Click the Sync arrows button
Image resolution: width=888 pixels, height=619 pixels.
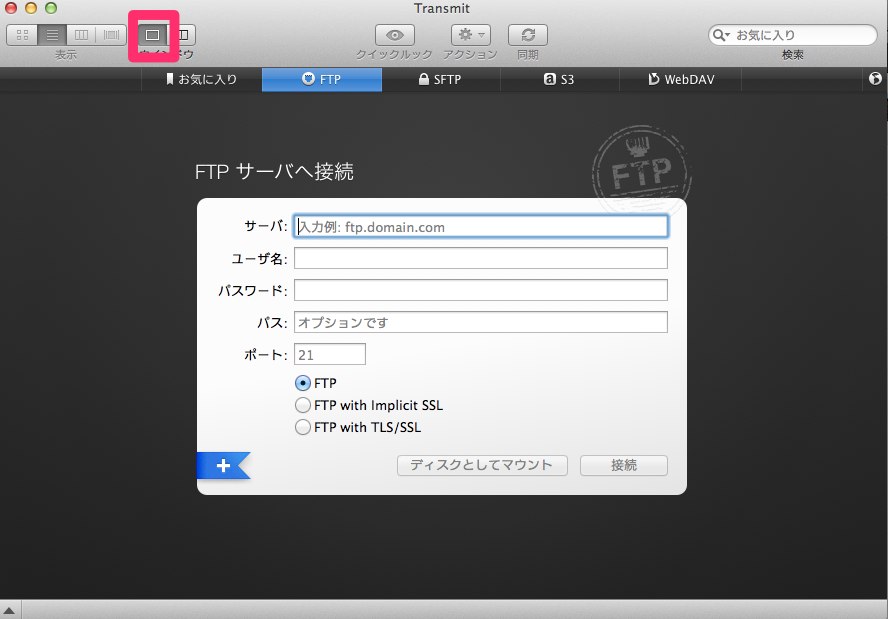(x=528, y=35)
